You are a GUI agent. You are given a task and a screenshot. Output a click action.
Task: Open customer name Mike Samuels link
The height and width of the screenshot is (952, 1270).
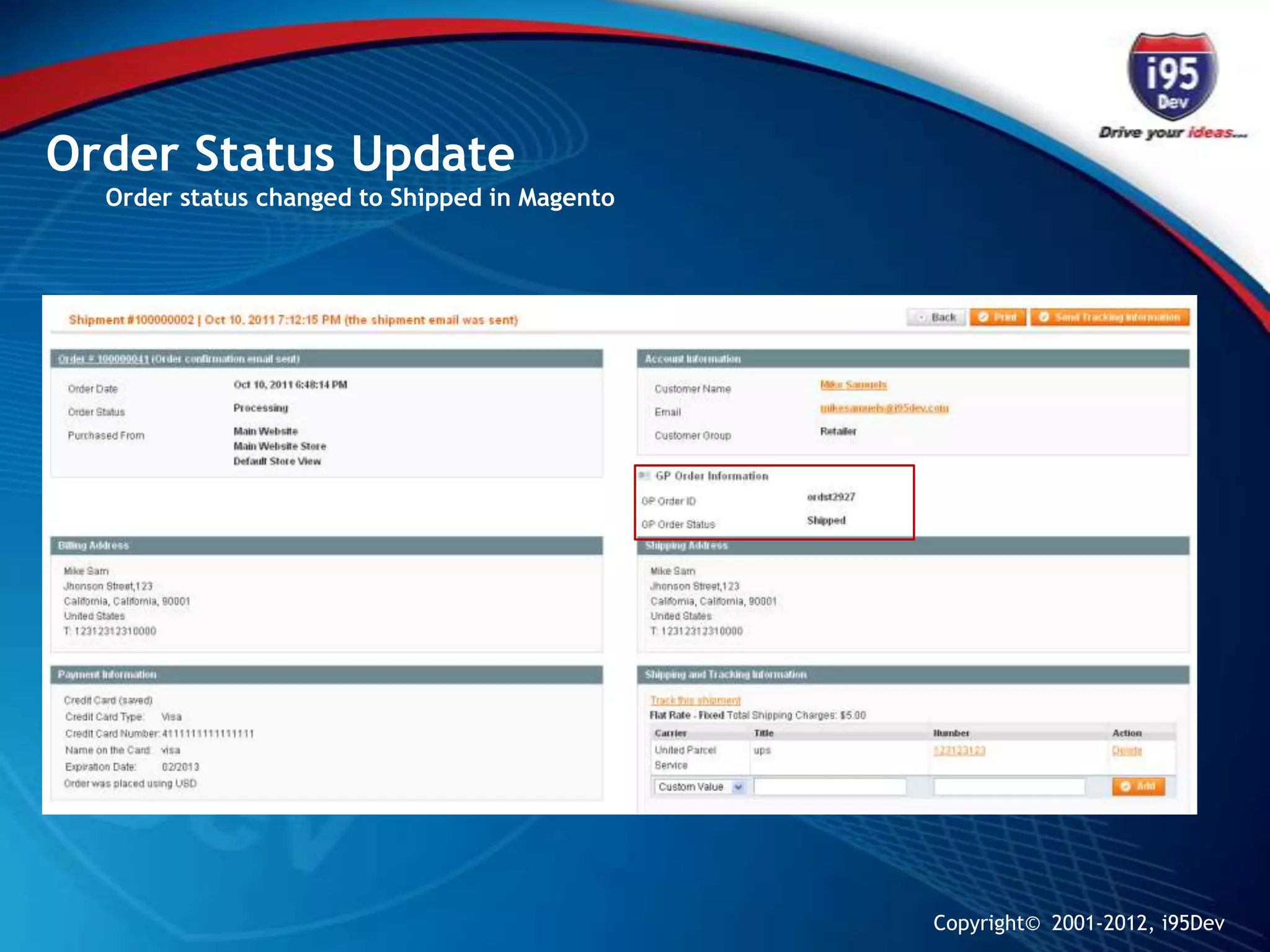click(853, 385)
